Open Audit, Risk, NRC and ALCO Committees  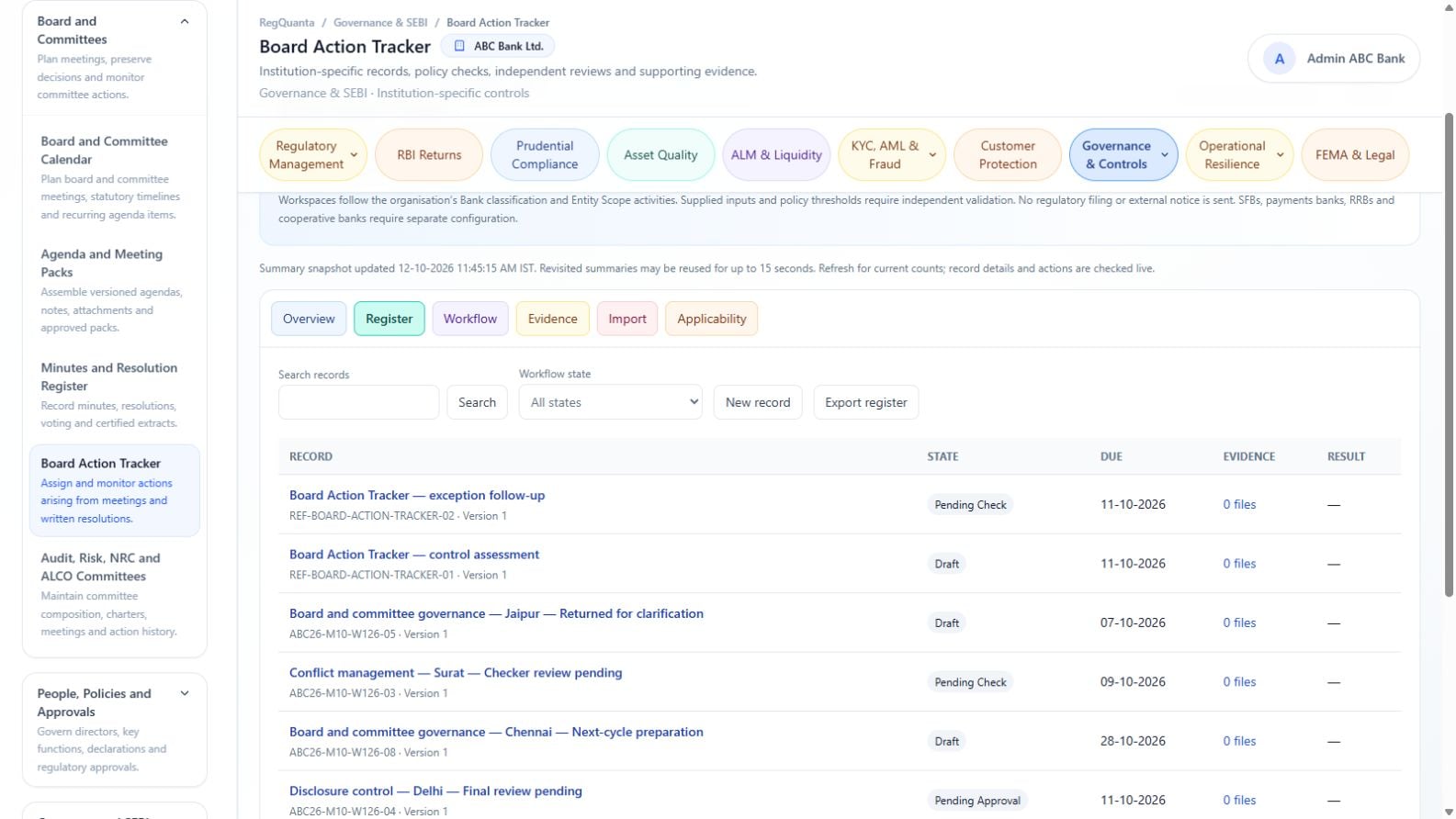click(x=115, y=594)
